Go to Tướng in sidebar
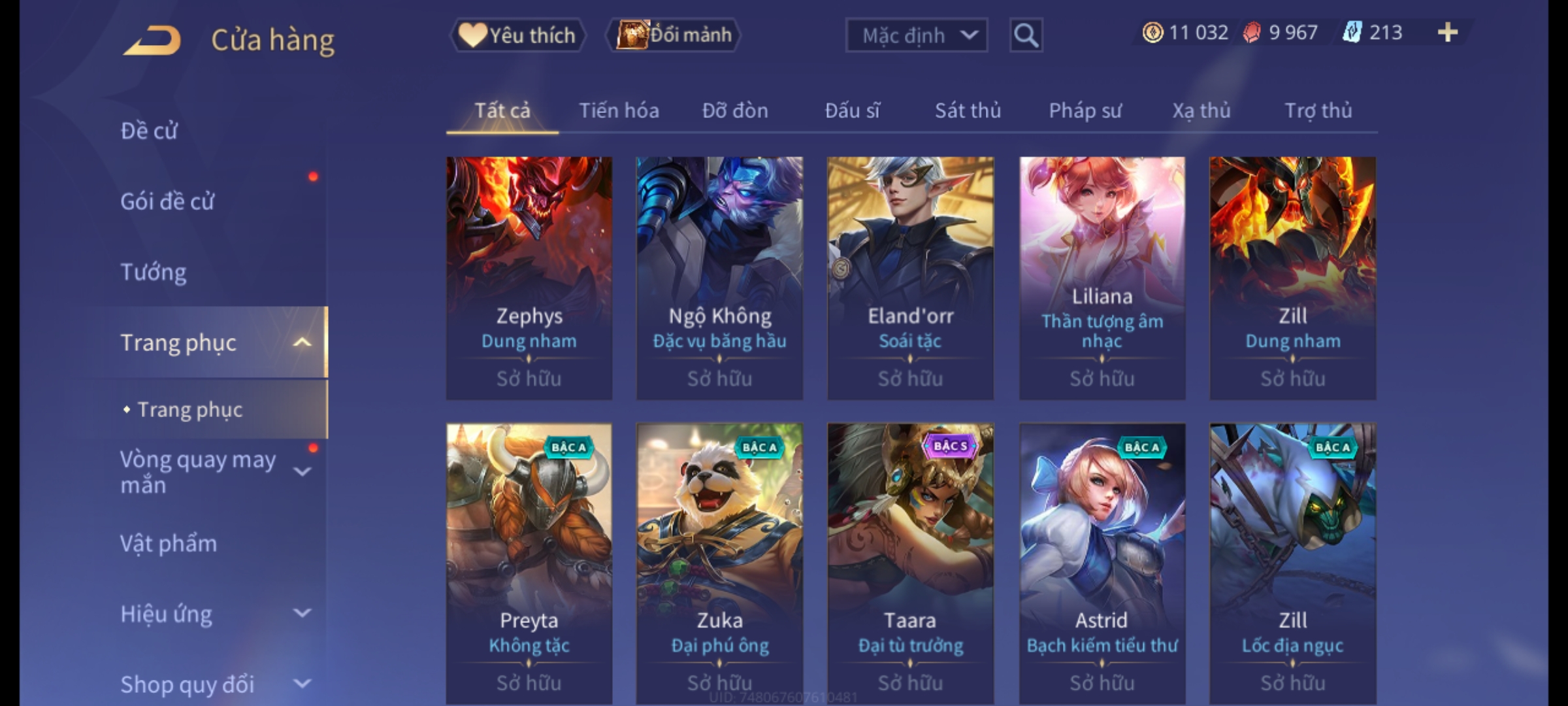Viewport: 1568px width, 706px height. point(154,272)
